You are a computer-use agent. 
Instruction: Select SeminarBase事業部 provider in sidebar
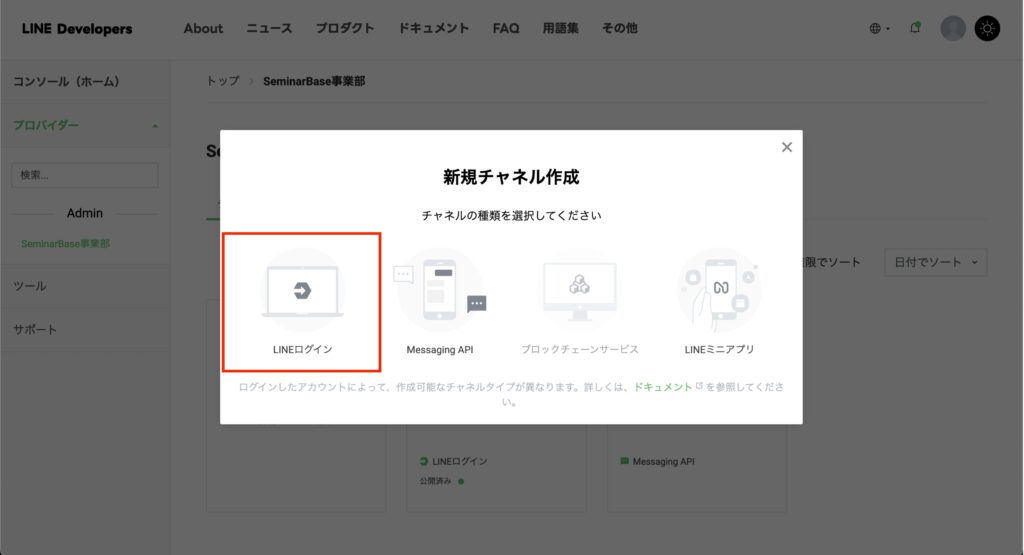tap(65, 243)
